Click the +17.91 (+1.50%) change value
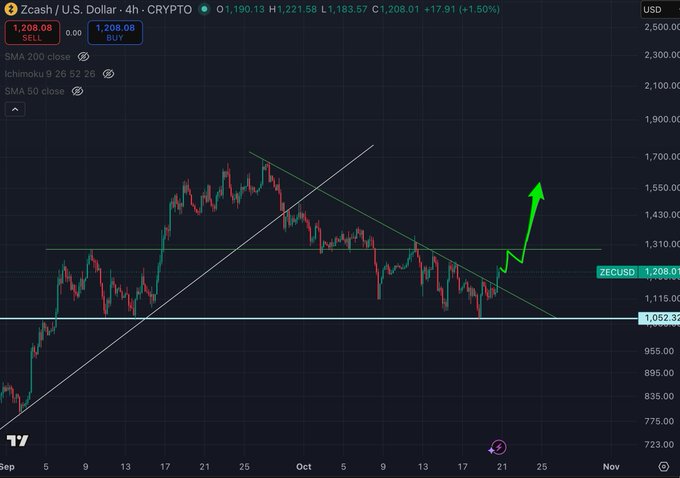The image size is (680, 478). pyautogui.click(x=461, y=9)
